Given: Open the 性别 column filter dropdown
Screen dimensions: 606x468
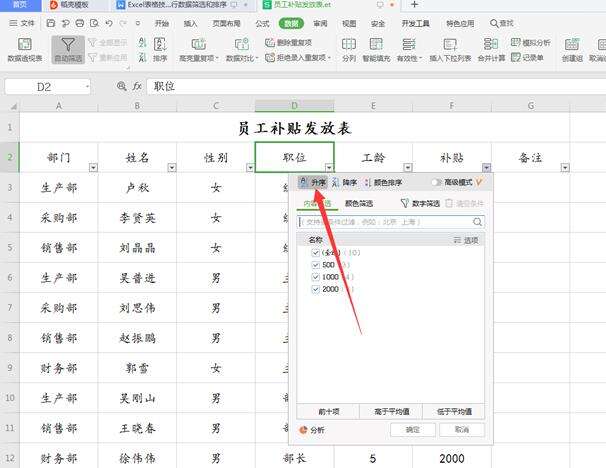Looking at the screenshot, I should coord(250,167).
